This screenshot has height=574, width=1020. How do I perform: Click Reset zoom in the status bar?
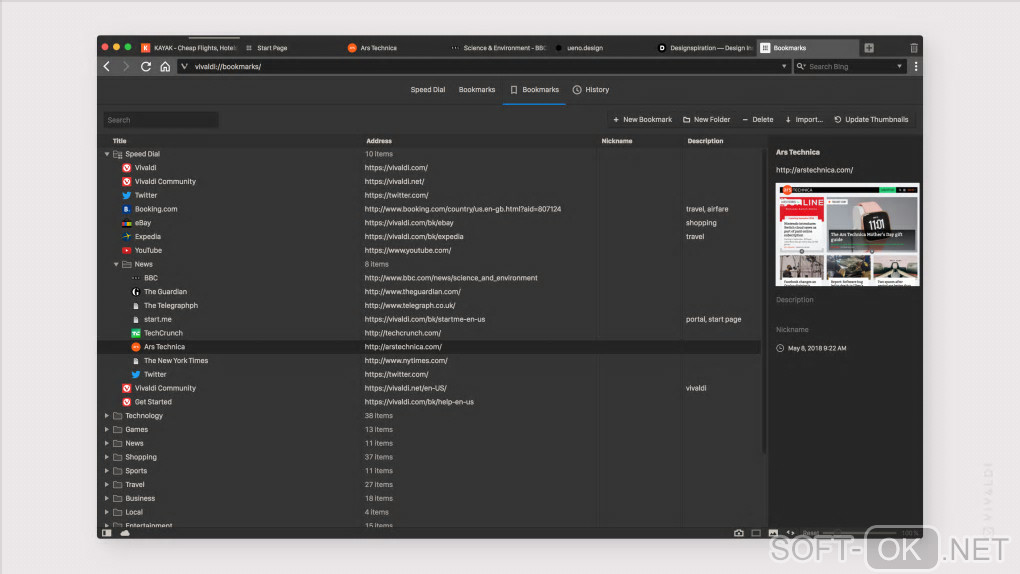click(811, 533)
